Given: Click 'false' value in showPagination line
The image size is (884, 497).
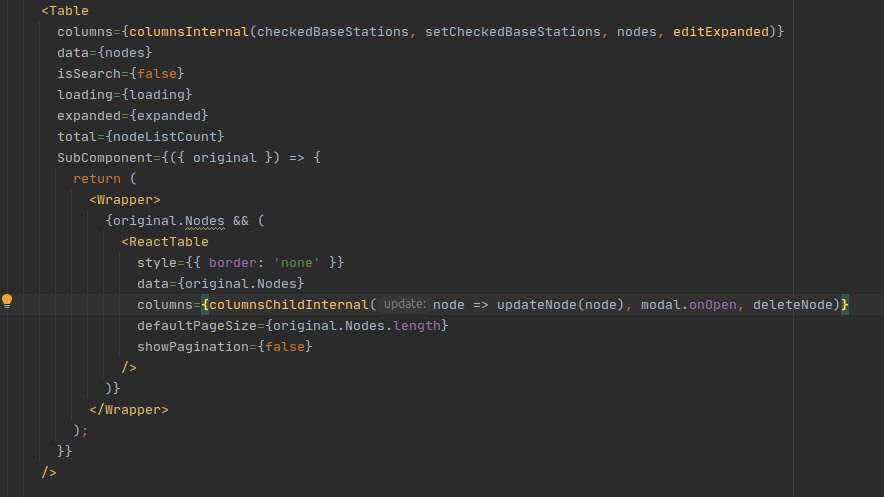Looking at the screenshot, I should pyautogui.click(x=285, y=347).
